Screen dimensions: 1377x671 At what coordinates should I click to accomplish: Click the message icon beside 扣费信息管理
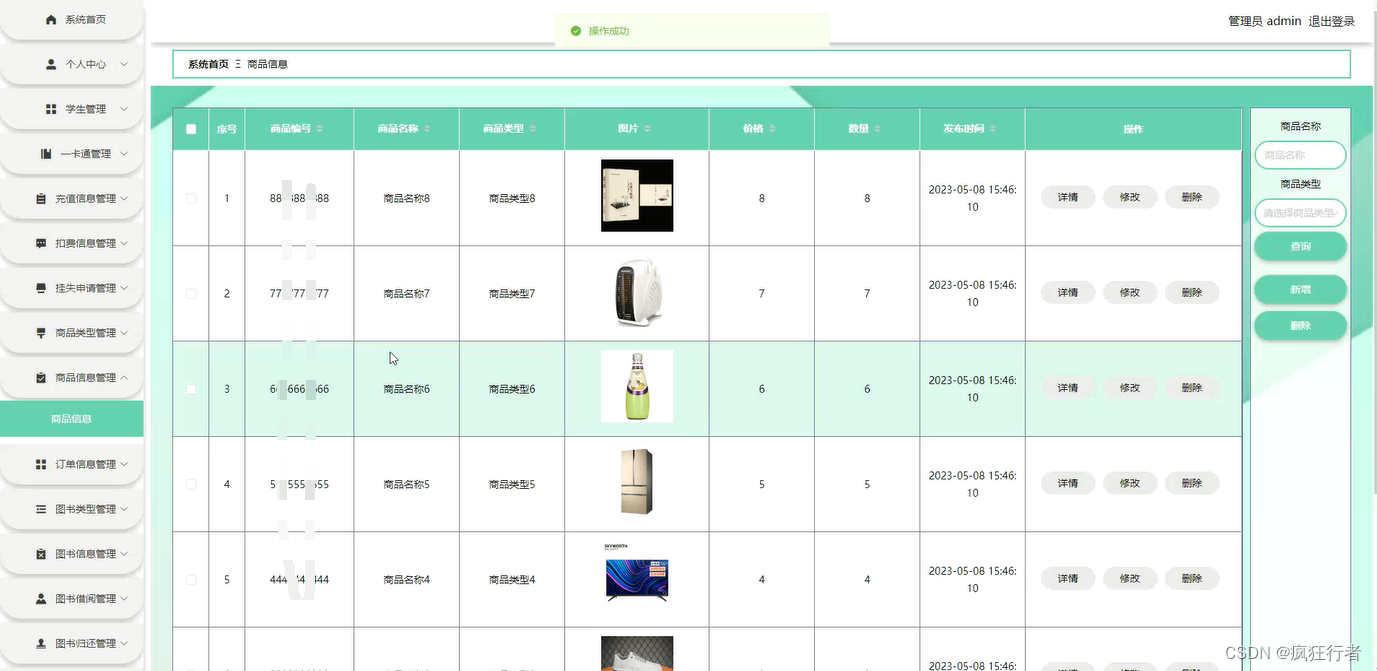click(x=41, y=244)
